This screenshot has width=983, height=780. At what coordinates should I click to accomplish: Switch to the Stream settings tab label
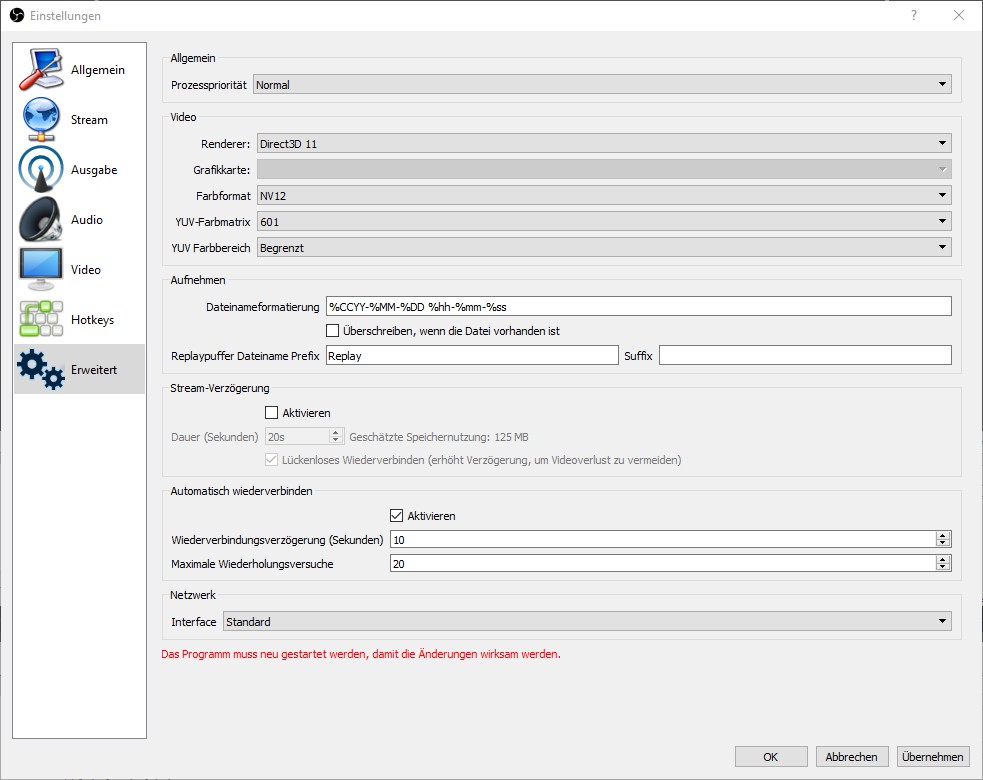point(89,120)
